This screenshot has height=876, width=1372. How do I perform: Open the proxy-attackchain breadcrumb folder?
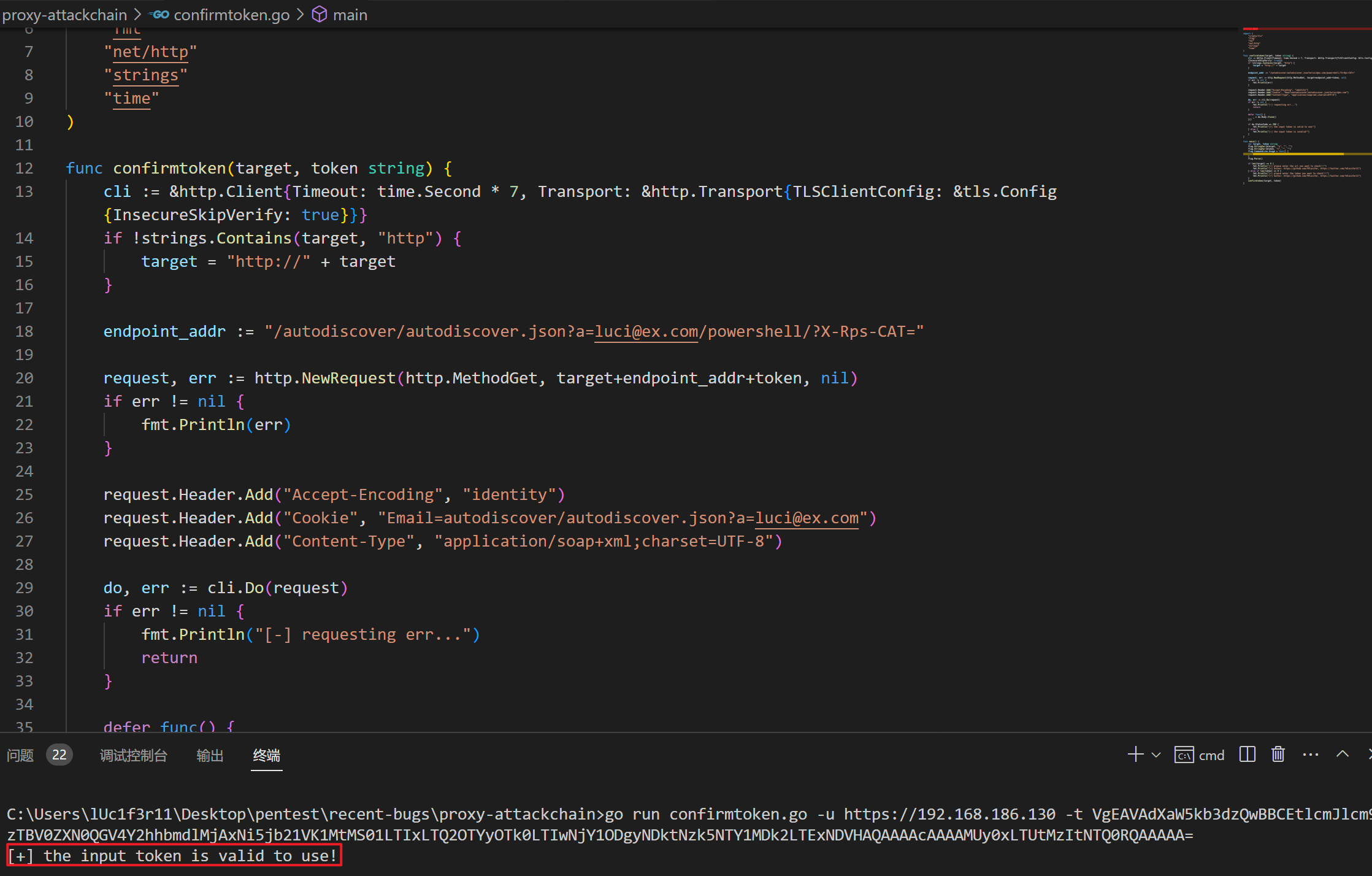click(64, 15)
